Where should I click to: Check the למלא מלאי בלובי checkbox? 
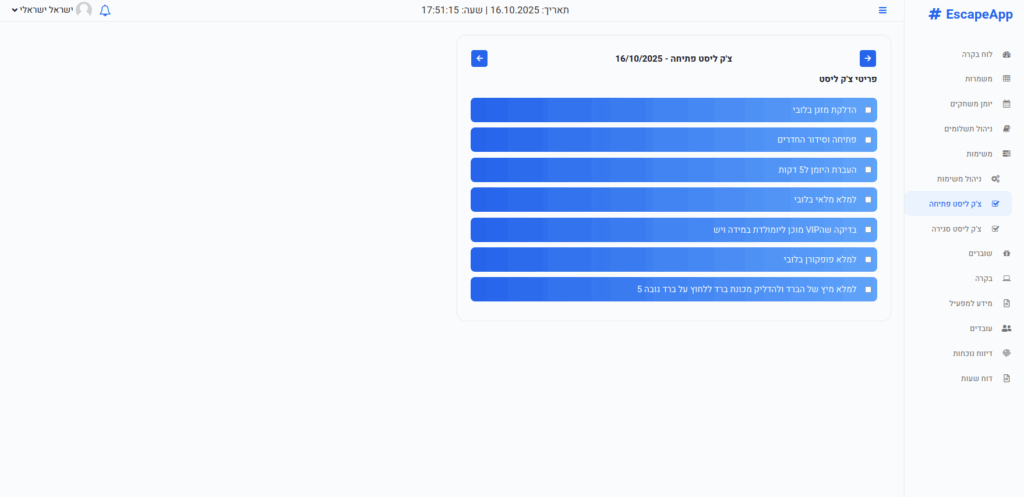[x=868, y=200]
